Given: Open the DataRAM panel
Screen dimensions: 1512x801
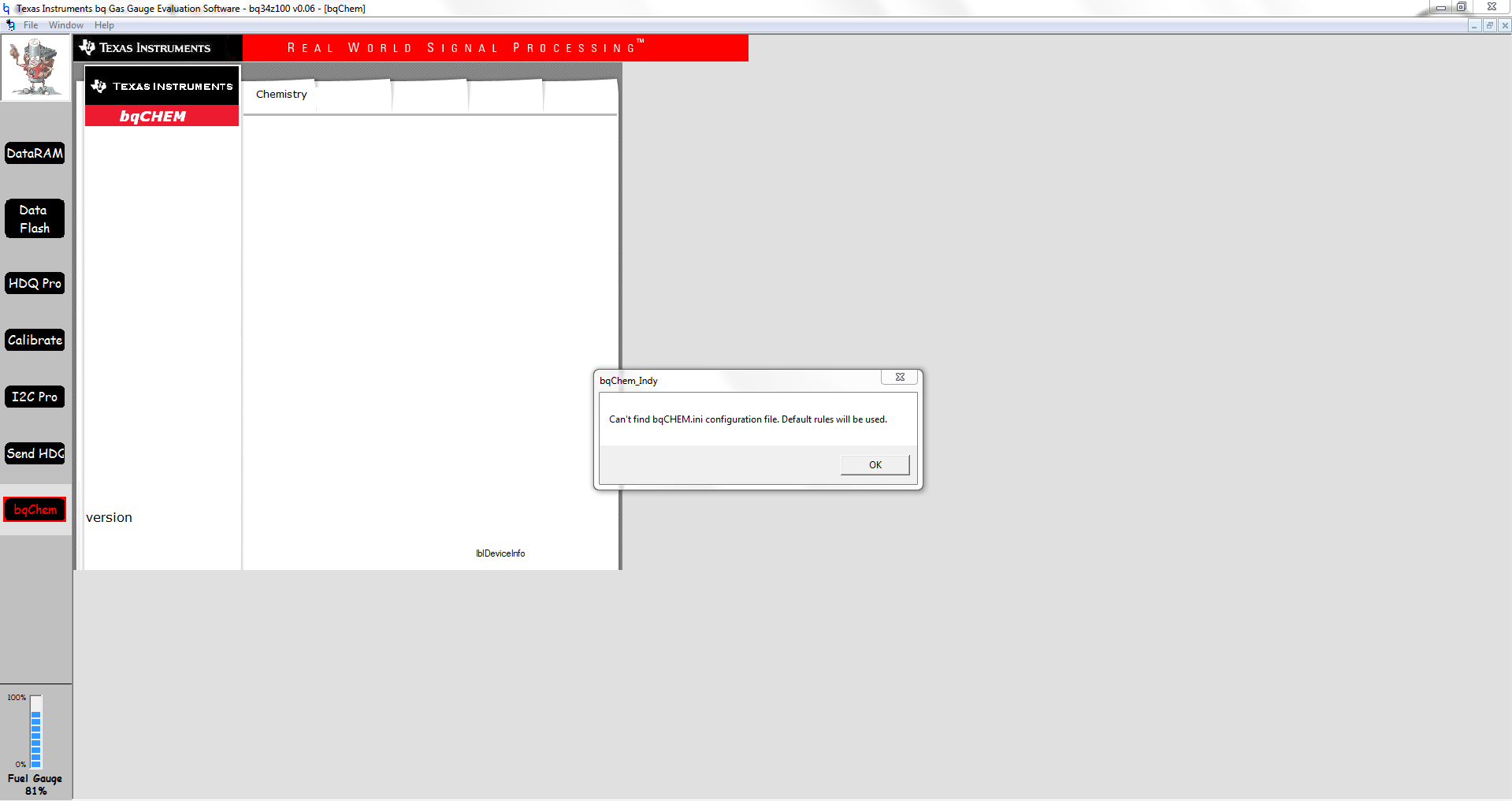Looking at the screenshot, I should tap(35, 153).
